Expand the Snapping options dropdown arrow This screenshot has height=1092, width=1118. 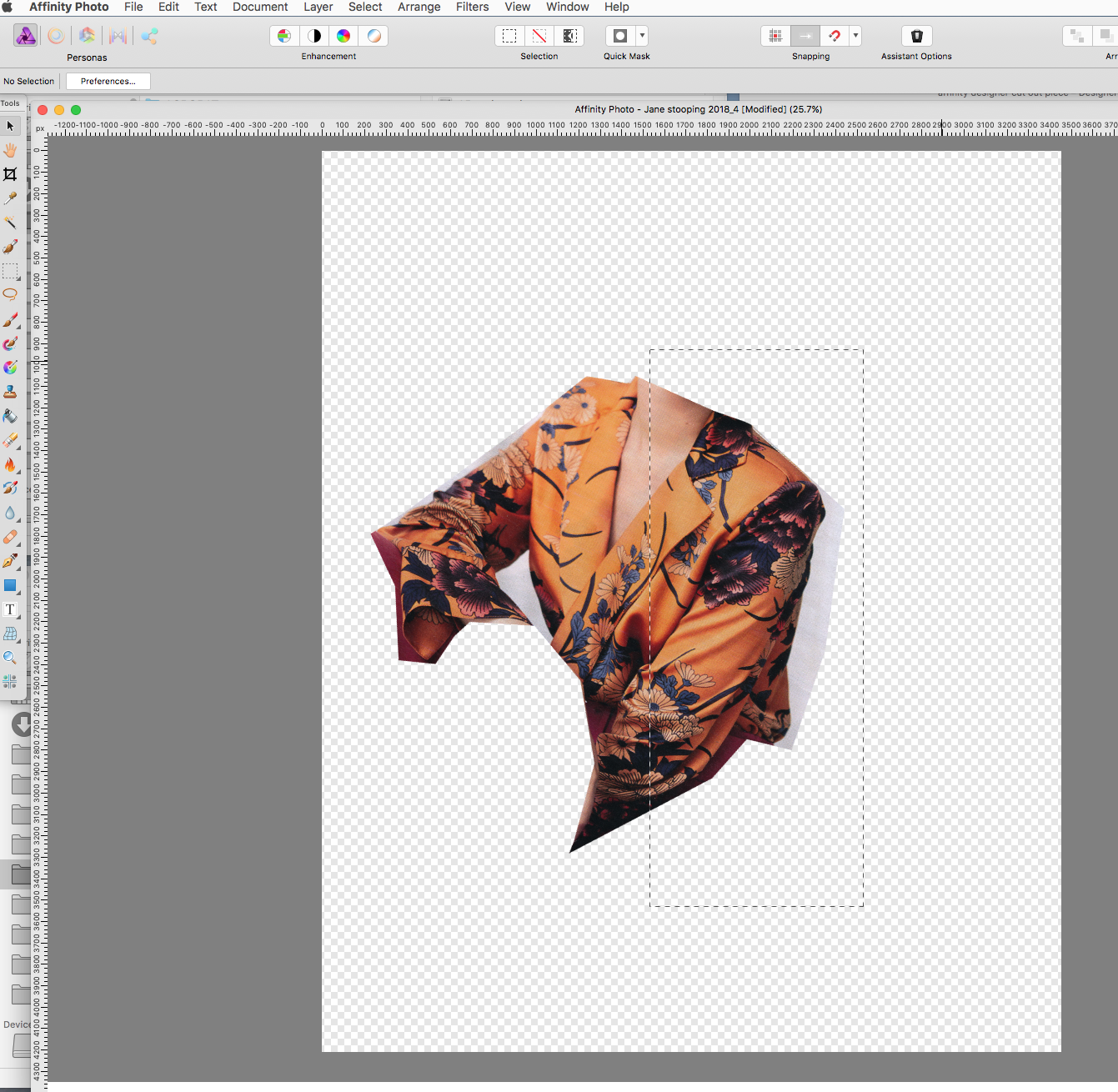(855, 36)
